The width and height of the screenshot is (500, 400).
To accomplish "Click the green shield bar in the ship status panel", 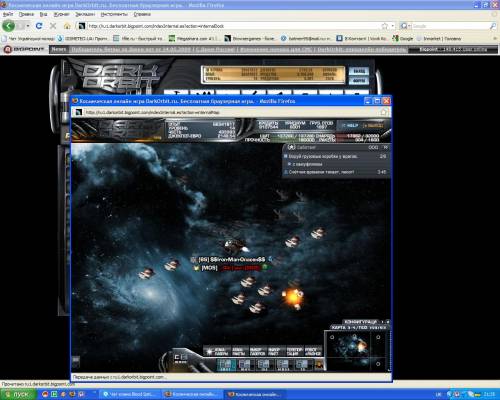I will 302,136.
